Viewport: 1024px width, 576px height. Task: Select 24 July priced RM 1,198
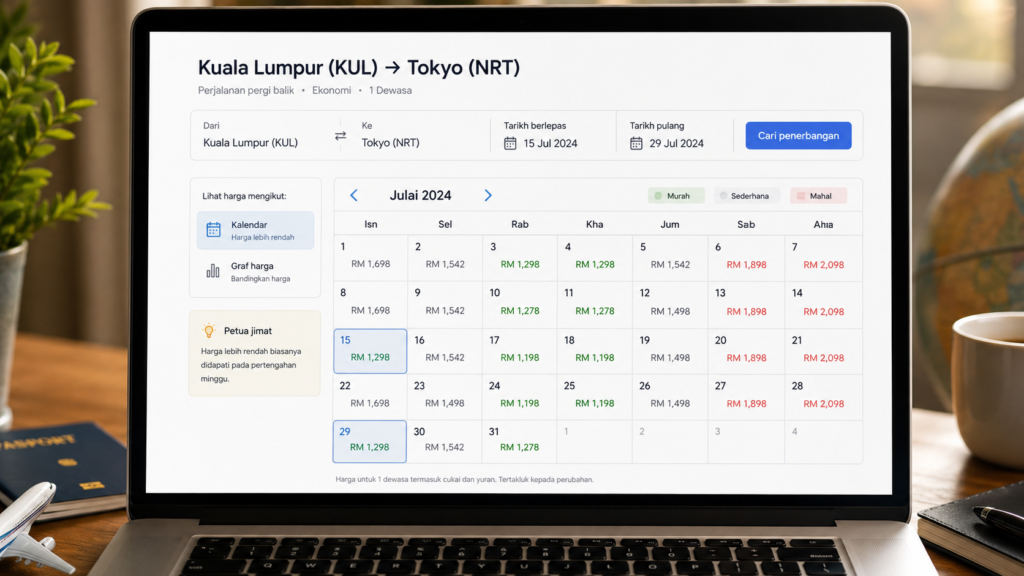520,397
